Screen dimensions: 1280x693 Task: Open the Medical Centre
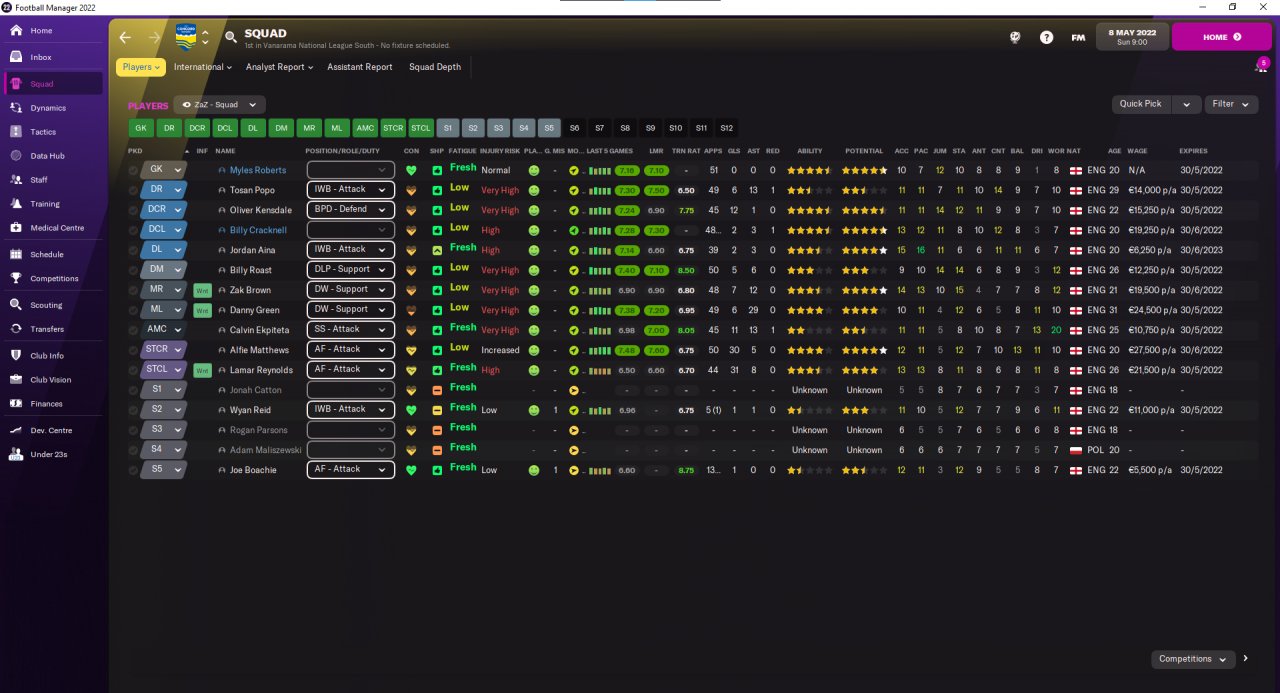54,228
